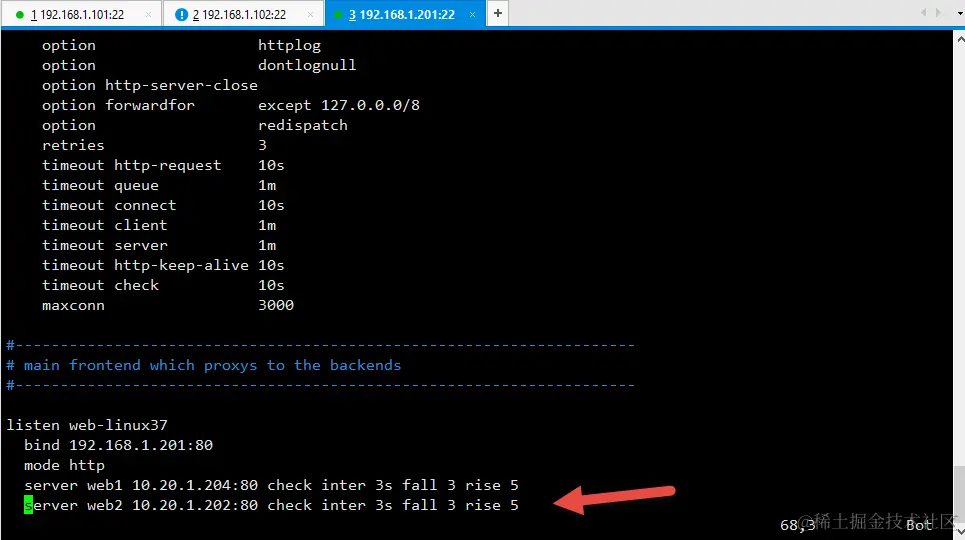Viewport: 965px width, 540px height.
Task: Click the green status dot on tab 1
Action: tap(20, 15)
